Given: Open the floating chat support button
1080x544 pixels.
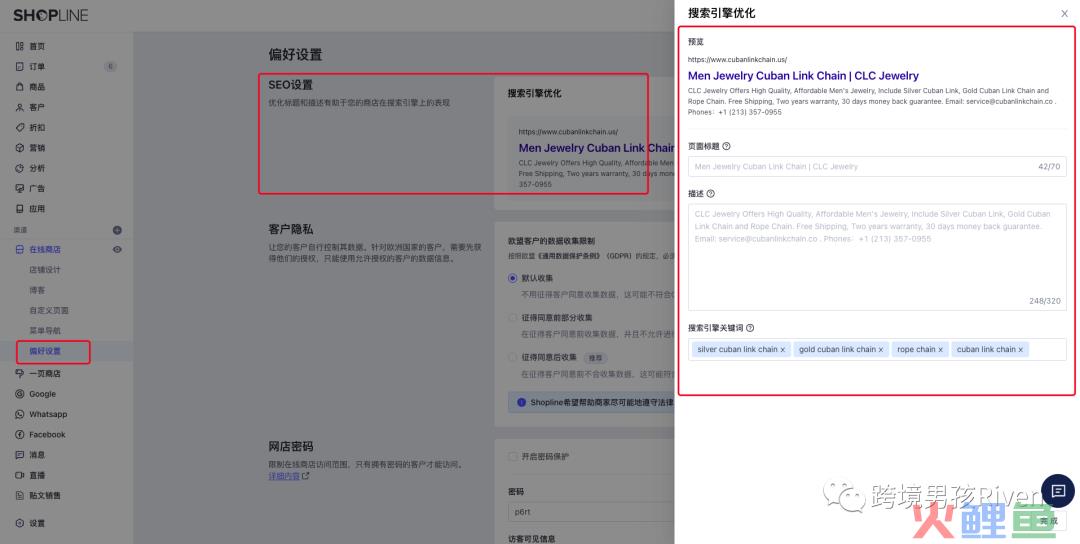Looking at the screenshot, I should tap(1058, 491).
